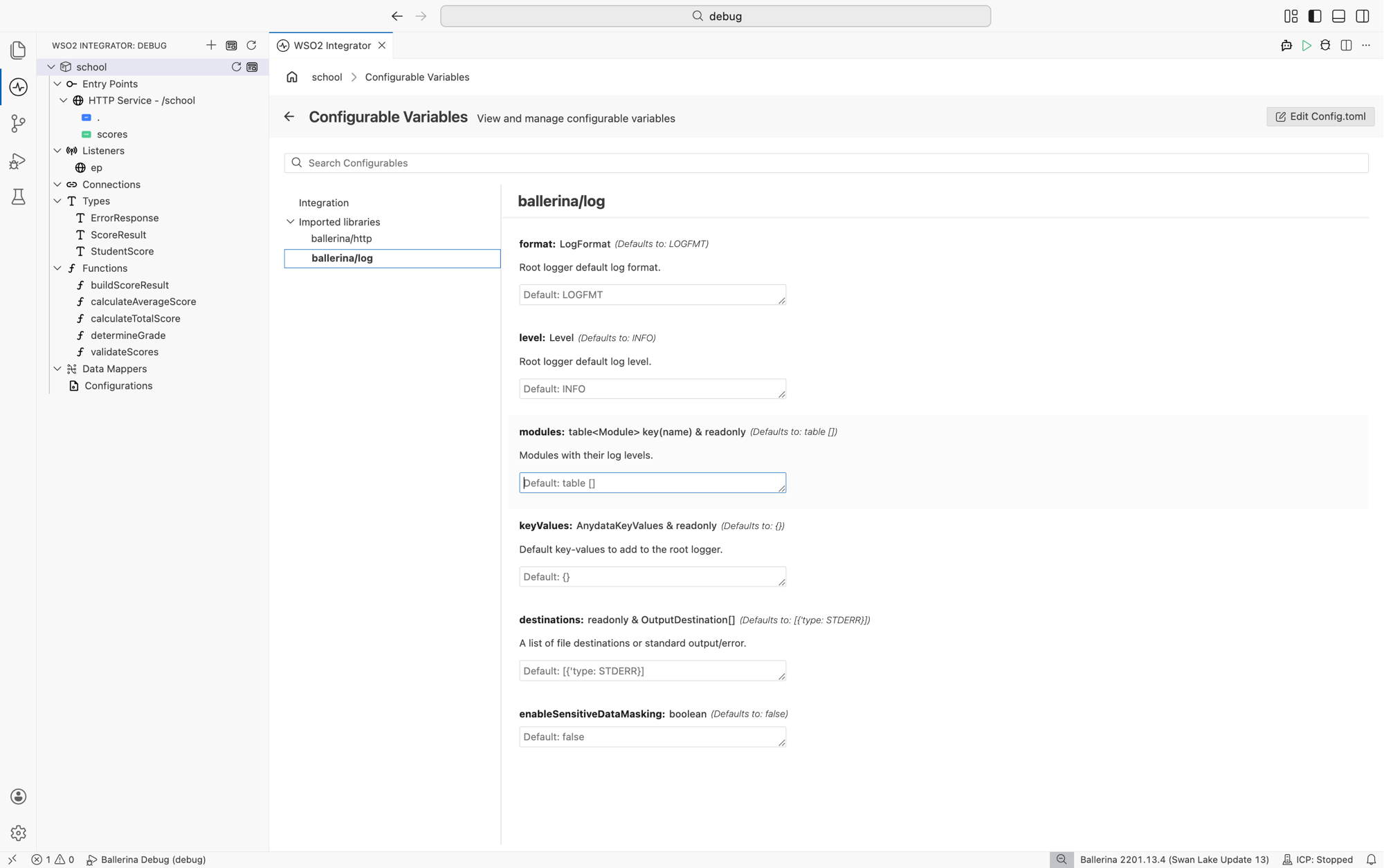Image resolution: width=1384 pixels, height=868 pixels.
Task: Open Source Control in the activity bar
Action: pos(18,124)
